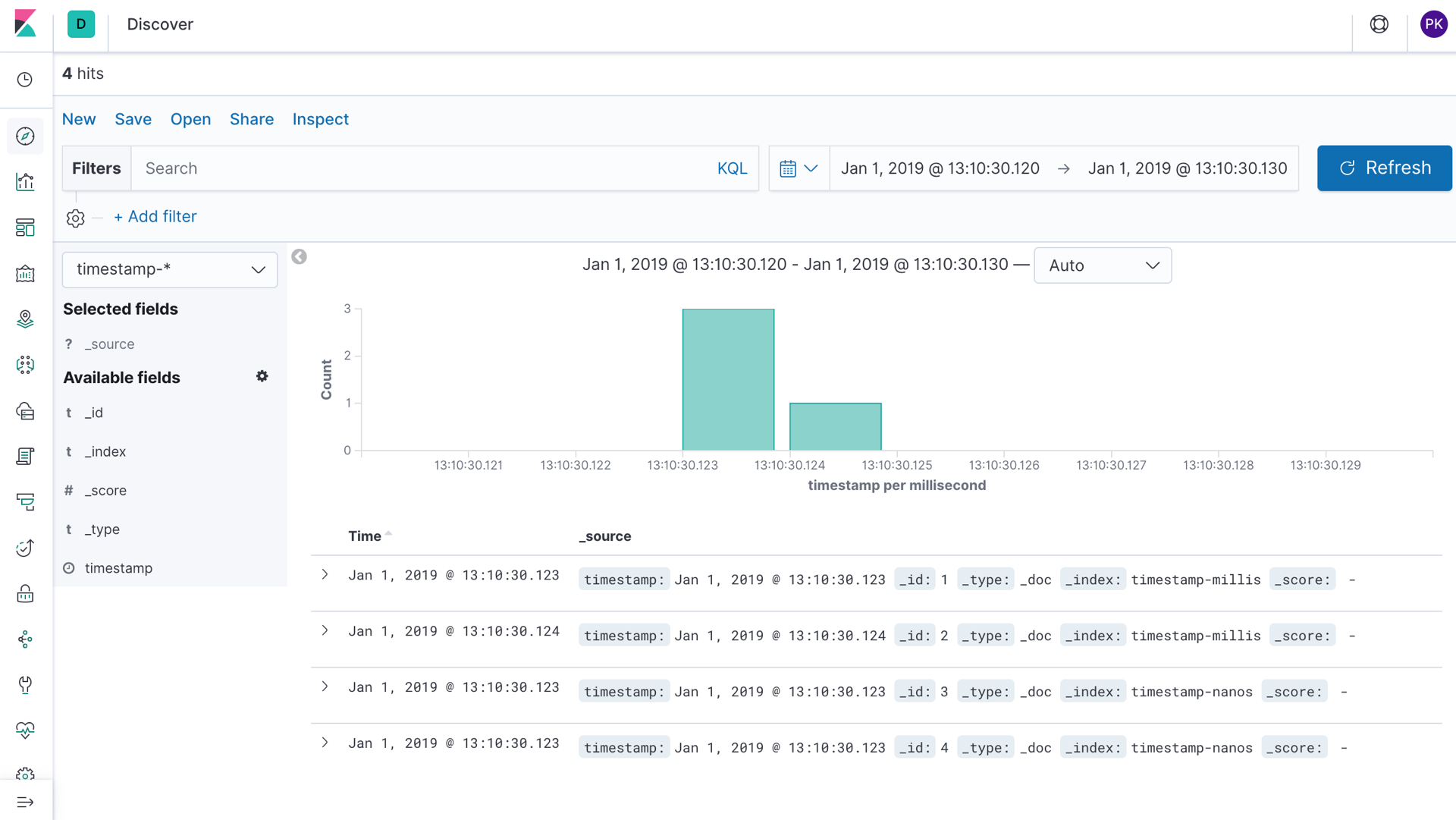The height and width of the screenshot is (820, 1456).
Task: Open Dev Tools icon in sidebar
Action: click(25, 685)
